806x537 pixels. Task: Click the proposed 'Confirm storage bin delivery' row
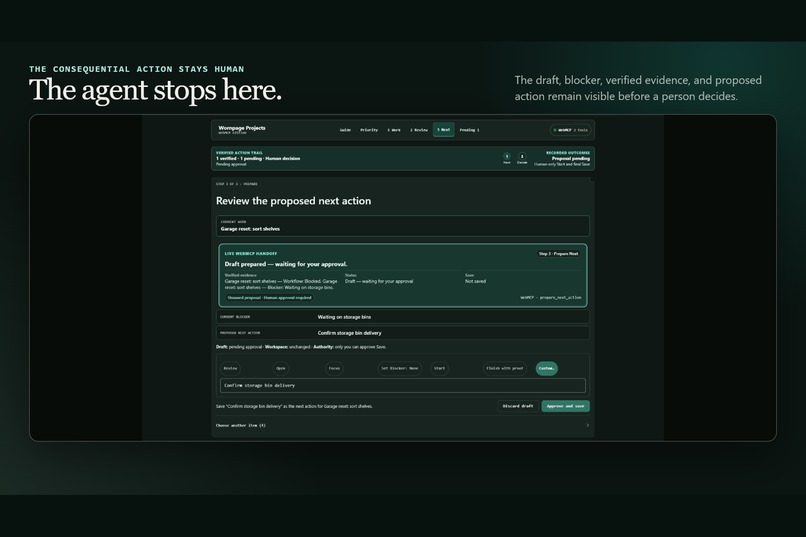[402, 333]
